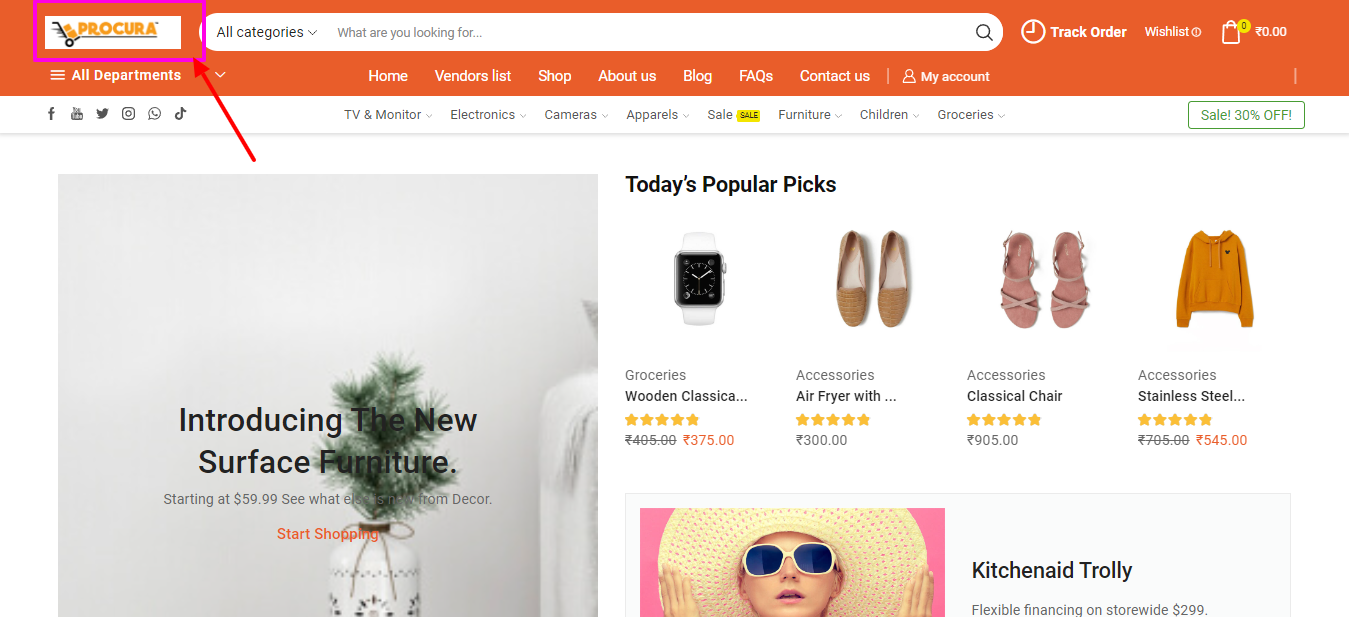The width and height of the screenshot is (1349, 617).
Task: Click the All Departments hamburger icon
Action: pos(58,75)
